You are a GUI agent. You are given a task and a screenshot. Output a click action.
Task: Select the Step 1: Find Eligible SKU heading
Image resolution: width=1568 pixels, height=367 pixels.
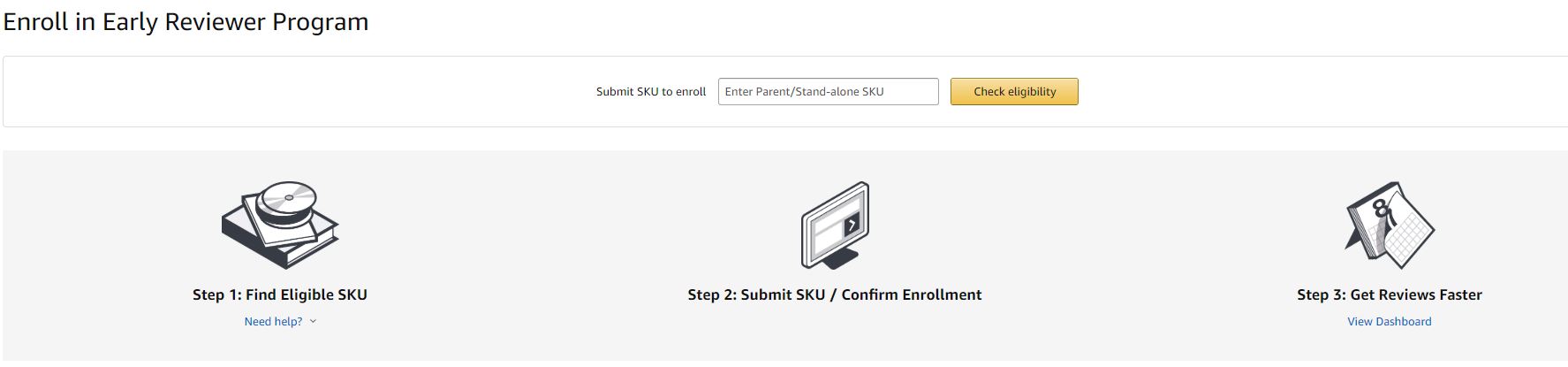pyautogui.click(x=280, y=294)
